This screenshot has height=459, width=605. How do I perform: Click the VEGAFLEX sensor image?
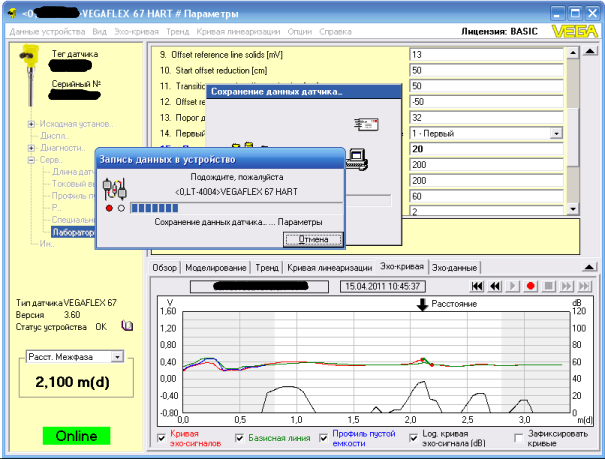[x=29, y=75]
